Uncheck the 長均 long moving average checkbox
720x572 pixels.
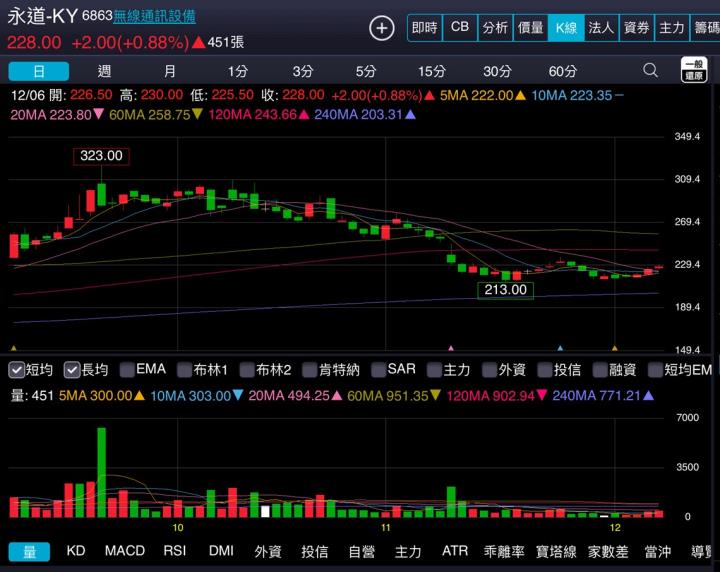pos(73,370)
